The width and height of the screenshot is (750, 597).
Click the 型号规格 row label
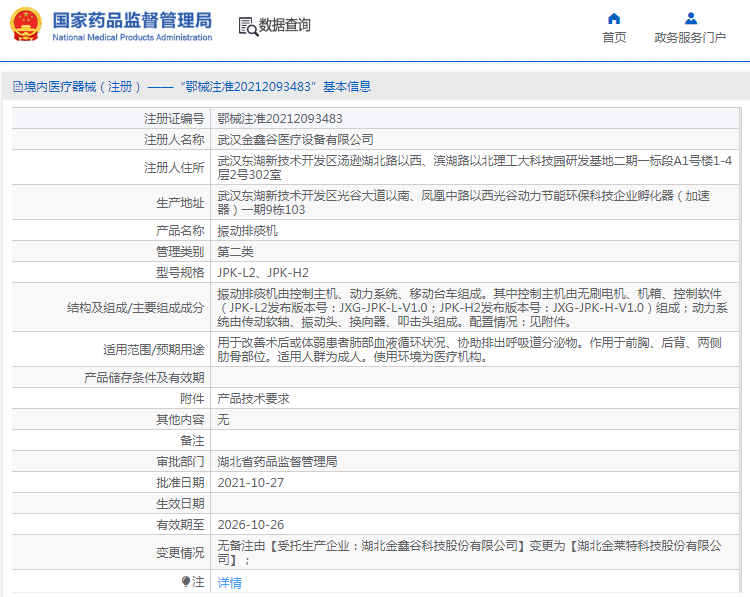point(180,273)
